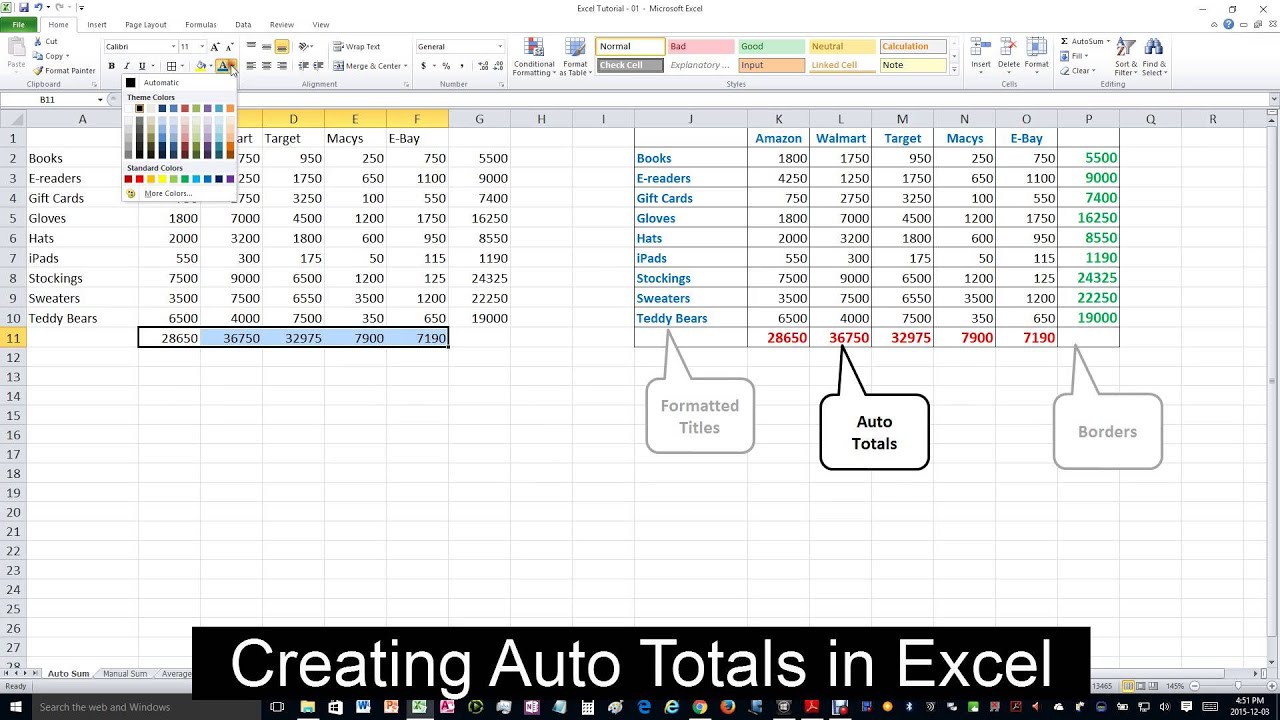Image resolution: width=1280 pixels, height=720 pixels.
Task: Switch to the Page Layout tab
Action: click(x=146, y=25)
